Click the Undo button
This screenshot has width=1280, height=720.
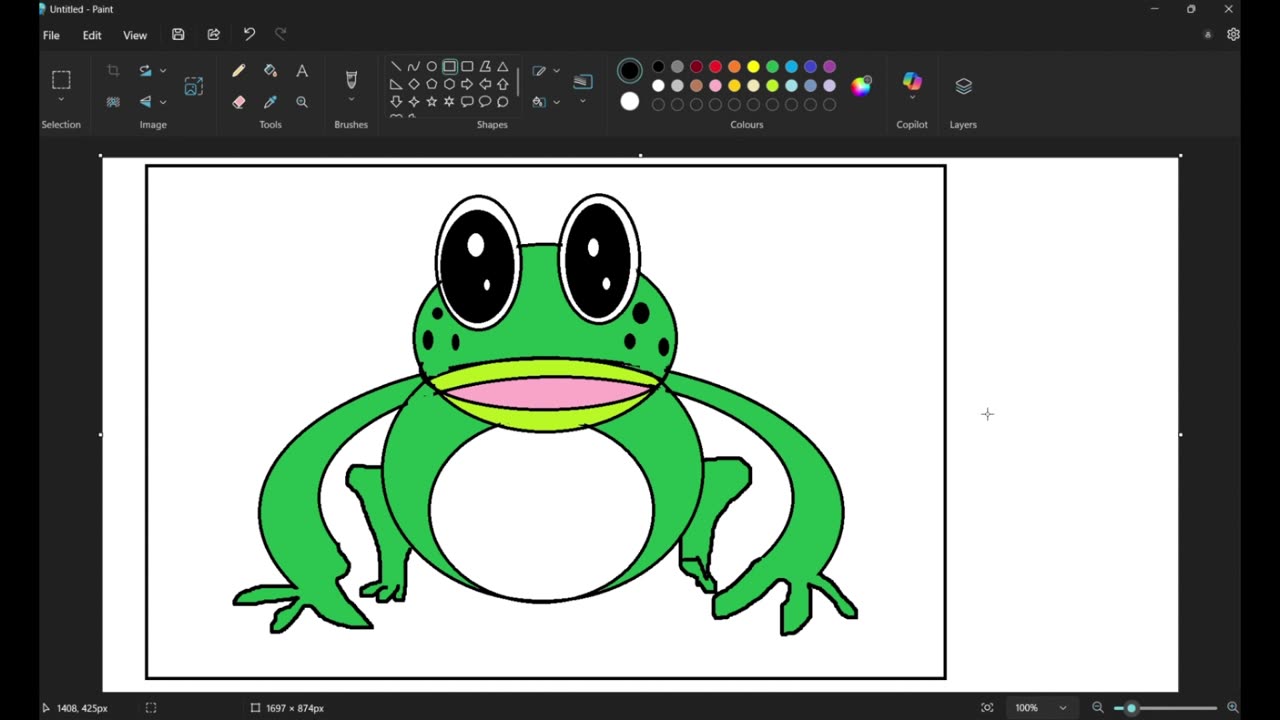tap(249, 34)
